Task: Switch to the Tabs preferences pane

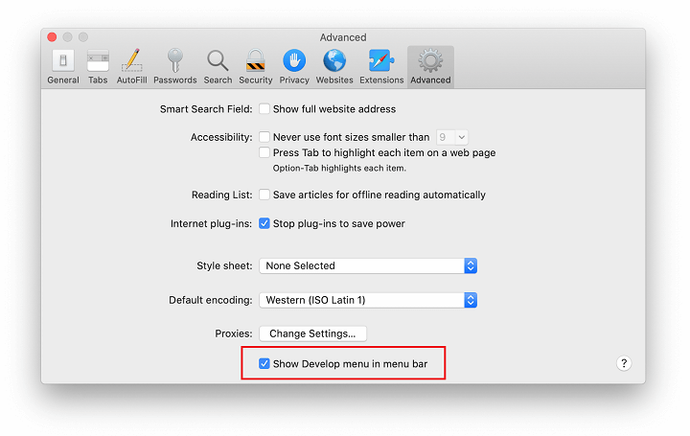Action: pyautogui.click(x=98, y=66)
